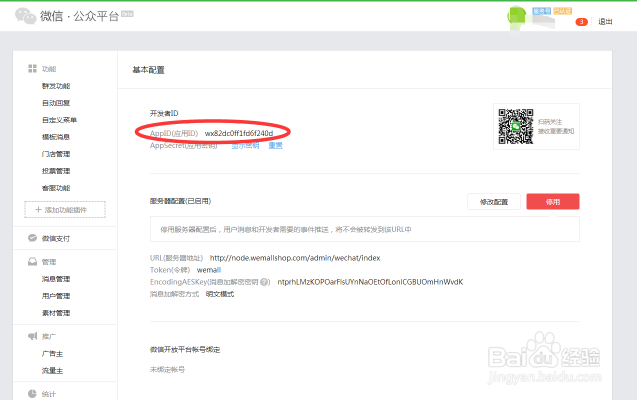This screenshot has height=400, width=637.
Task: Open 素材管理 in the sidebar
Action: 56,313
